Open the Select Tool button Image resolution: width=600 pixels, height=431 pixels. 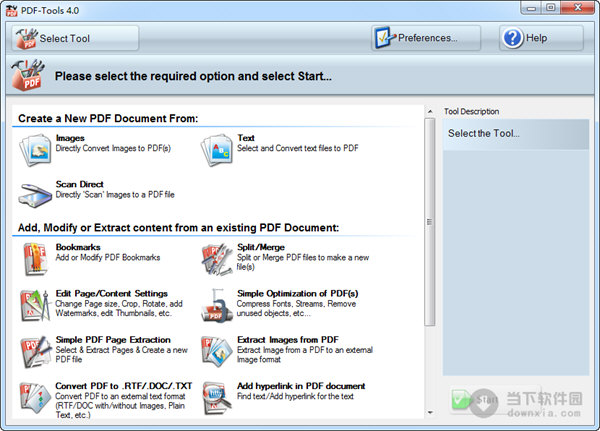75,38
